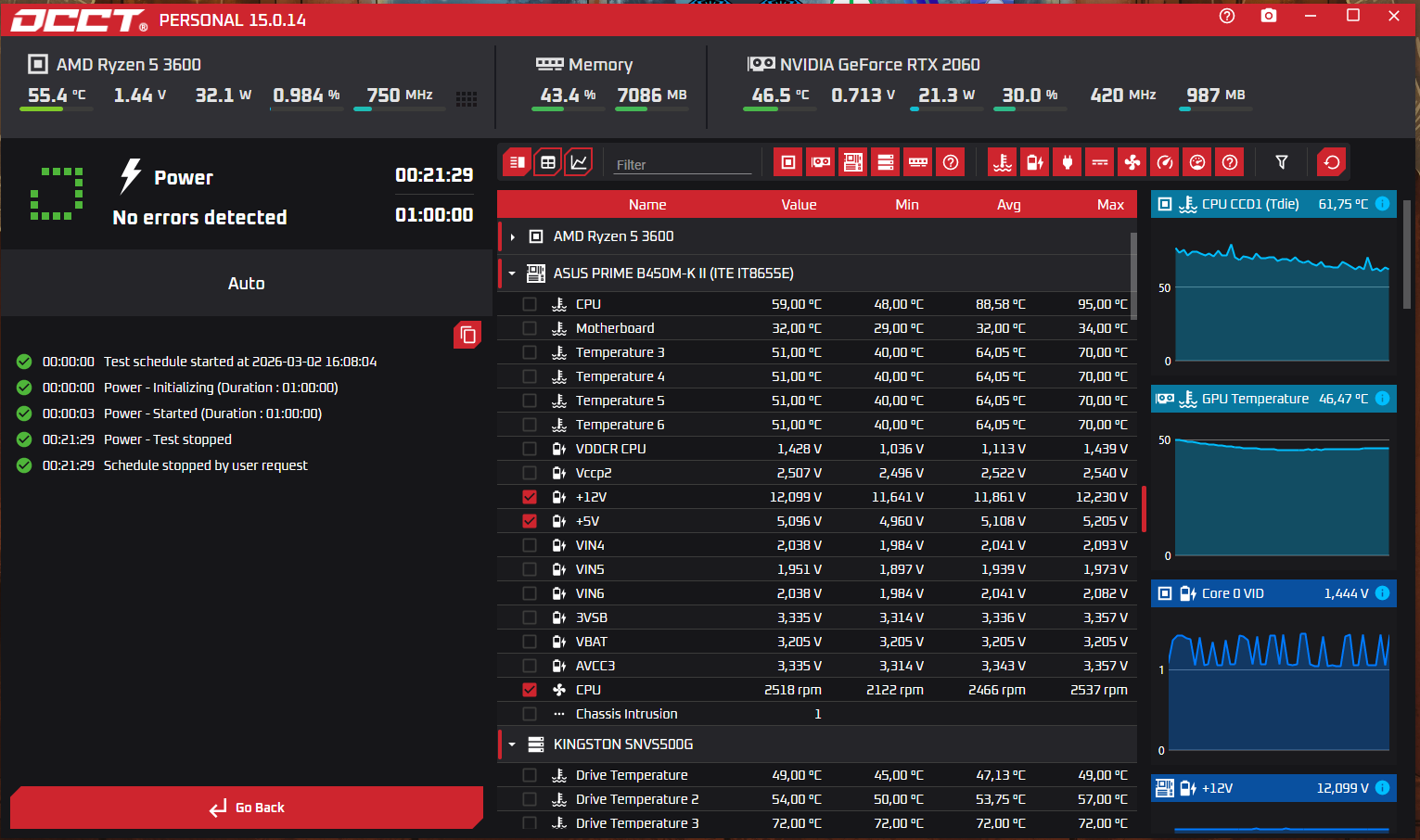
Task: Click the graphs panel vertical scrollbar
Action: pos(1407,253)
